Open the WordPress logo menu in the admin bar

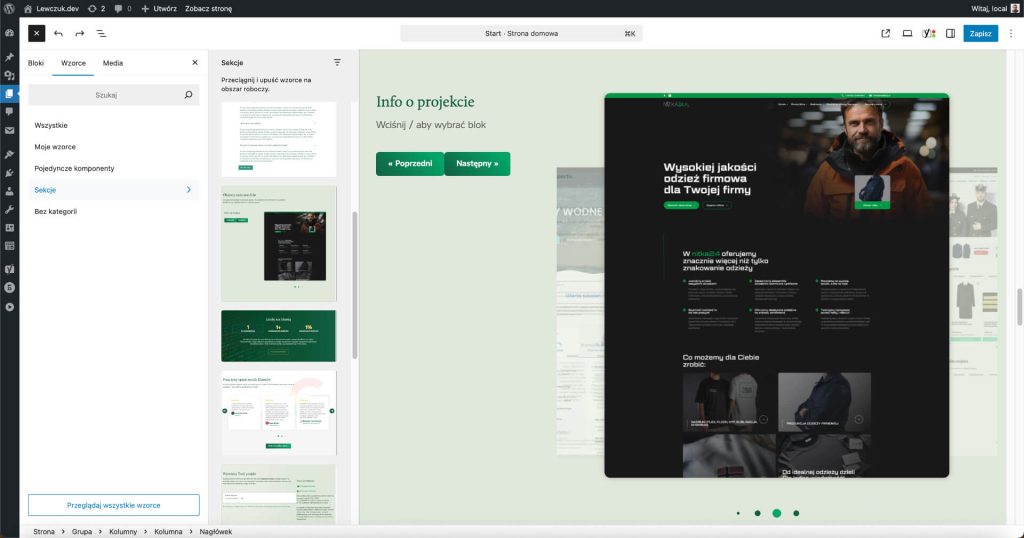coord(9,8)
